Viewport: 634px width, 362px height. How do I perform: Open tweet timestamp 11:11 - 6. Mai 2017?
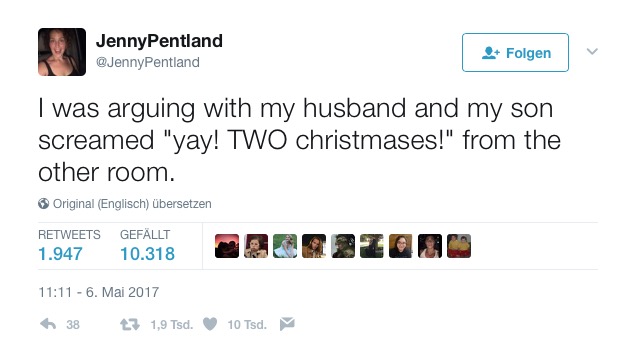click(99, 292)
